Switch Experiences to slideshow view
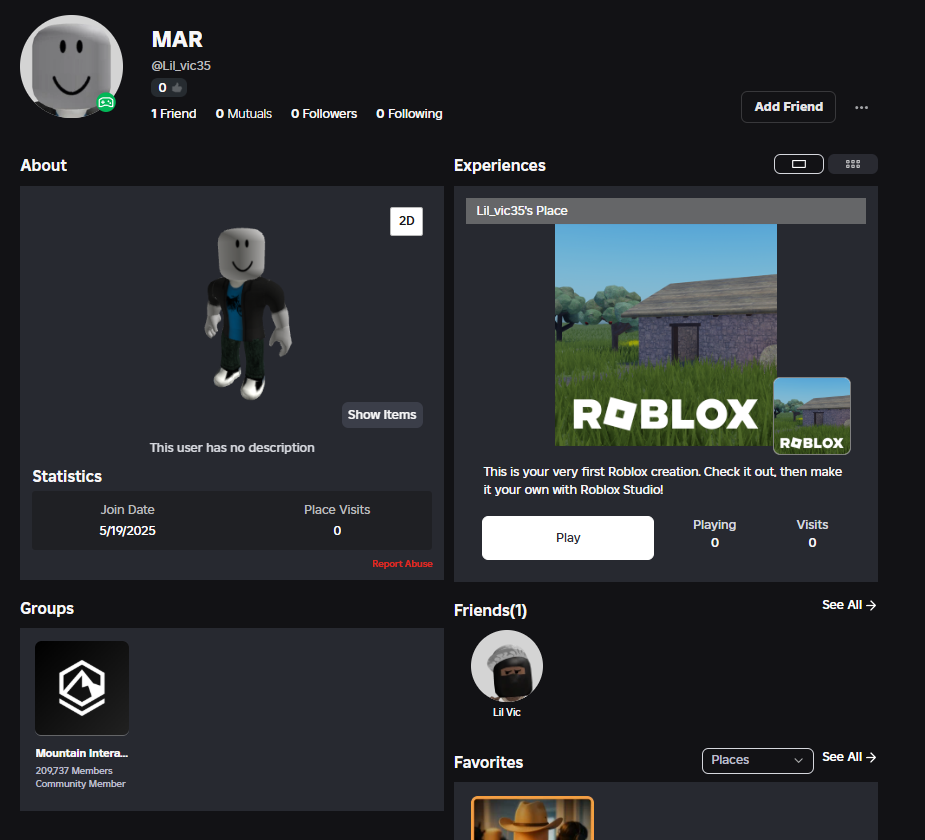This screenshot has height=840, width=925. [799, 164]
